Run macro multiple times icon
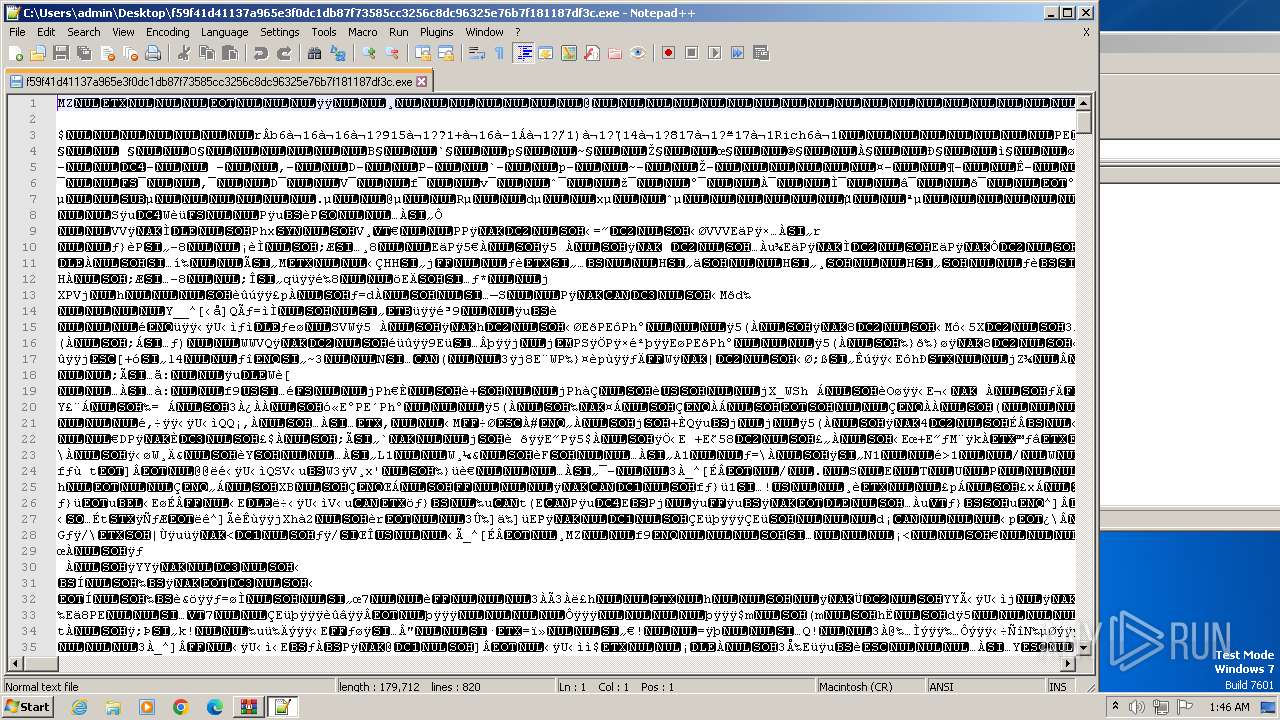The width and height of the screenshot is (1280, 720). tap(737, 53)
